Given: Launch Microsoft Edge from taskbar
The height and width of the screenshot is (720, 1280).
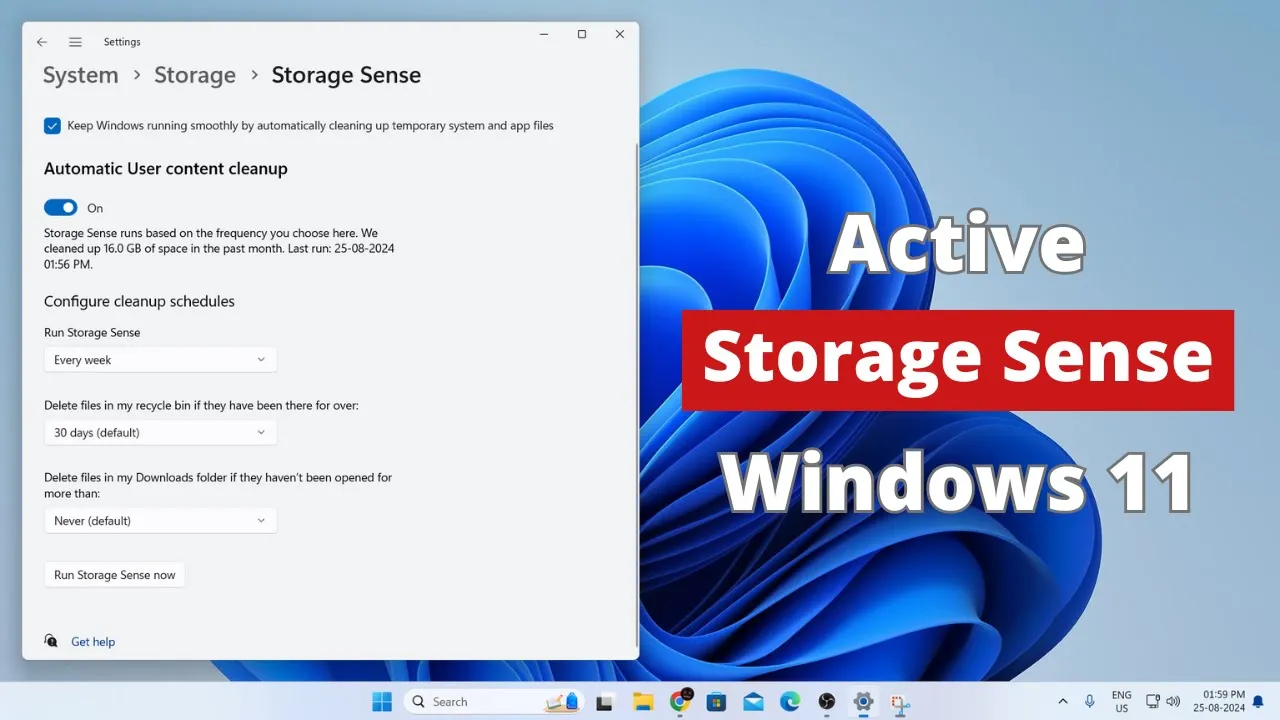Looking at the screenshot, I should 790,702.
